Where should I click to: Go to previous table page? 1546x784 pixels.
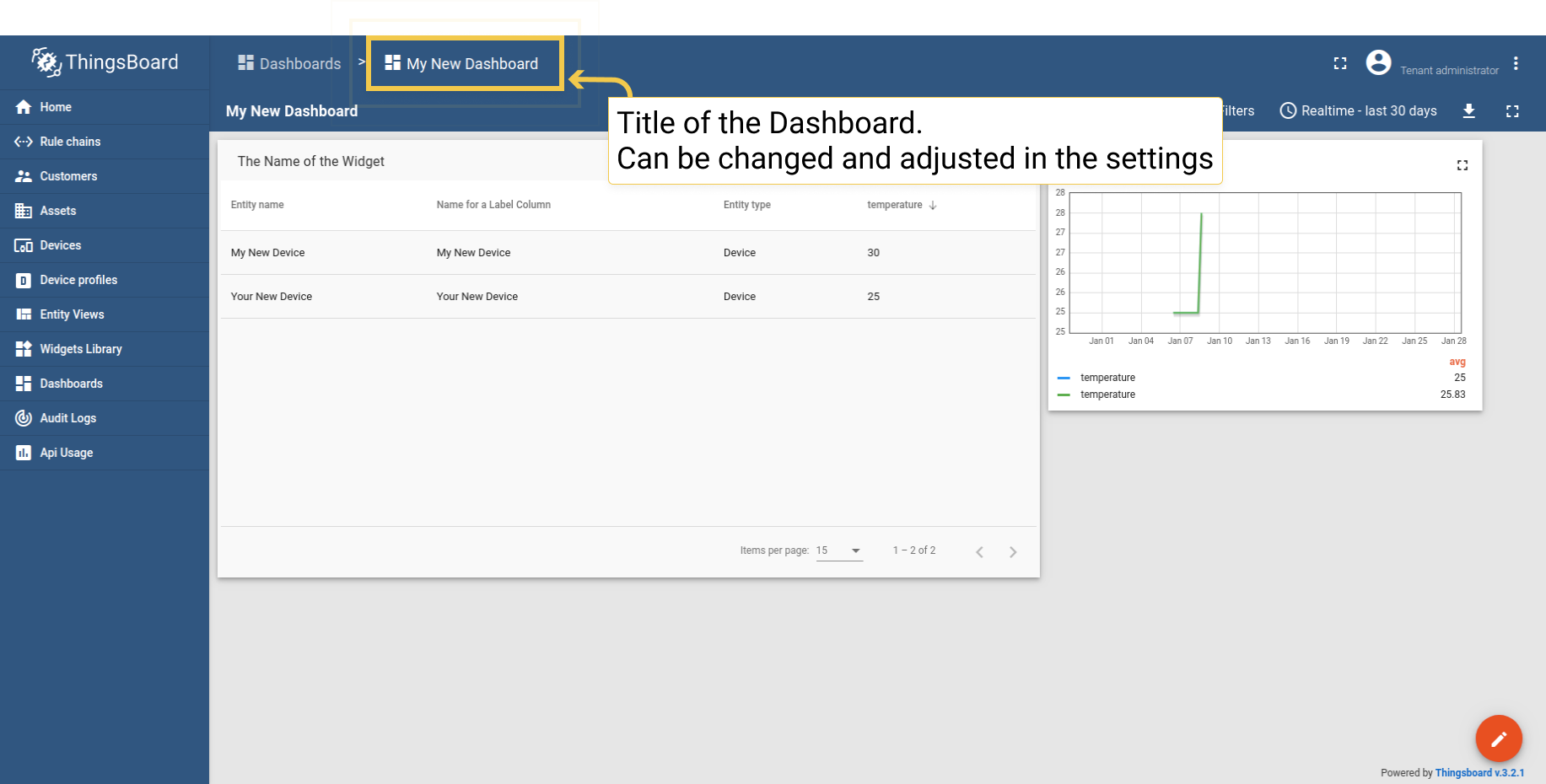tap(979, 552)
